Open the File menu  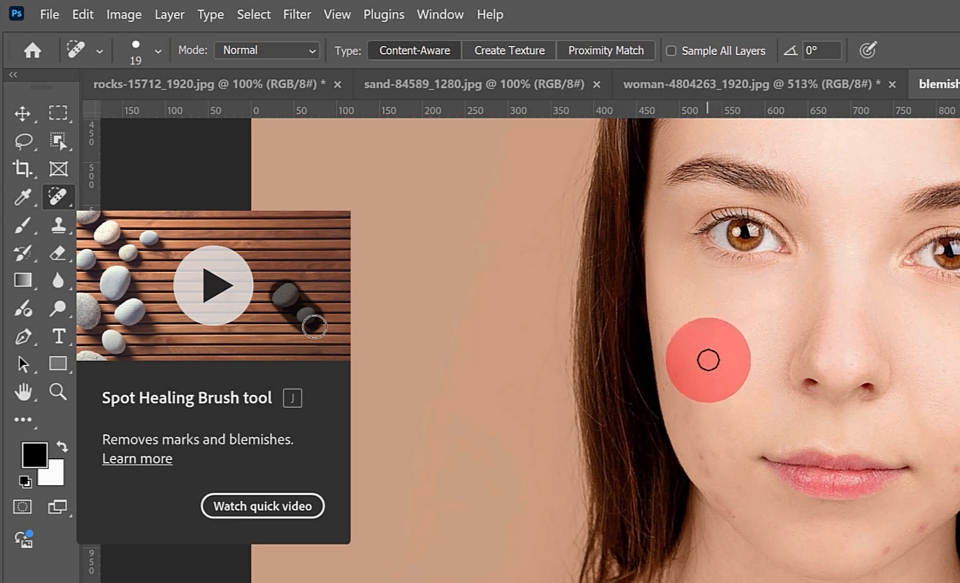[x=50, y=14]
